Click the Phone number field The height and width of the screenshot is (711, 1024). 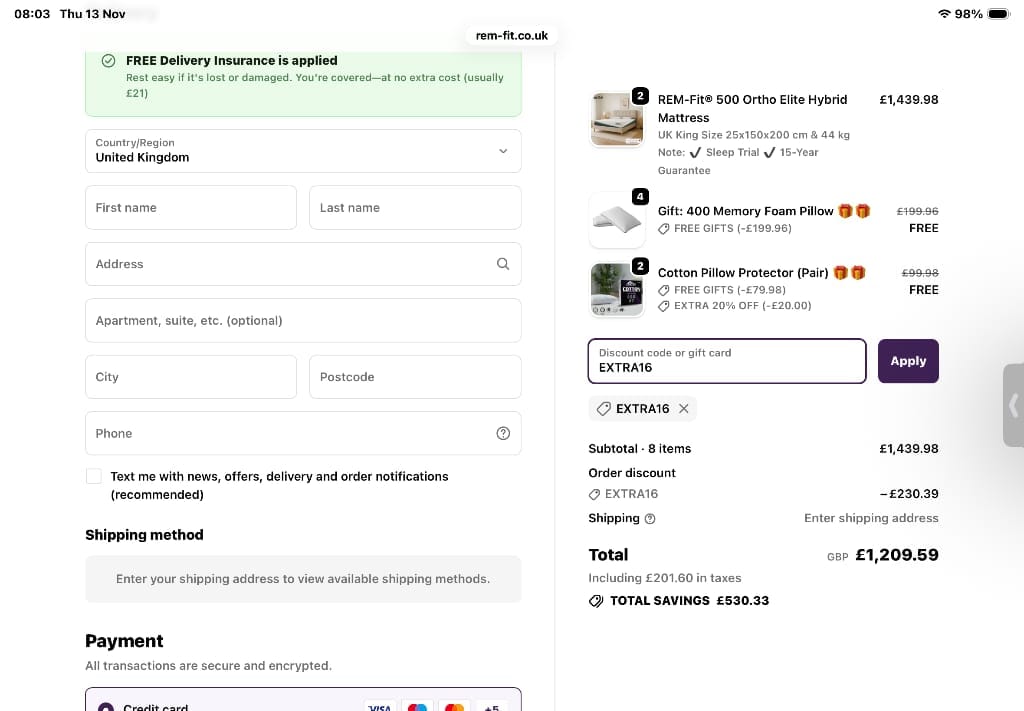coord(303,433)
